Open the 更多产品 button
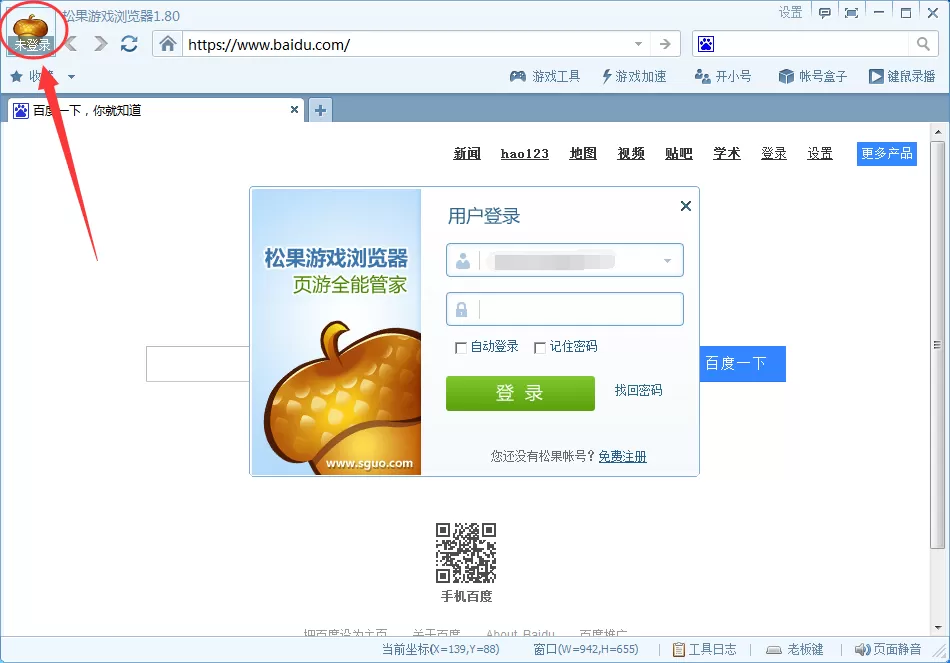 (886, 154)
